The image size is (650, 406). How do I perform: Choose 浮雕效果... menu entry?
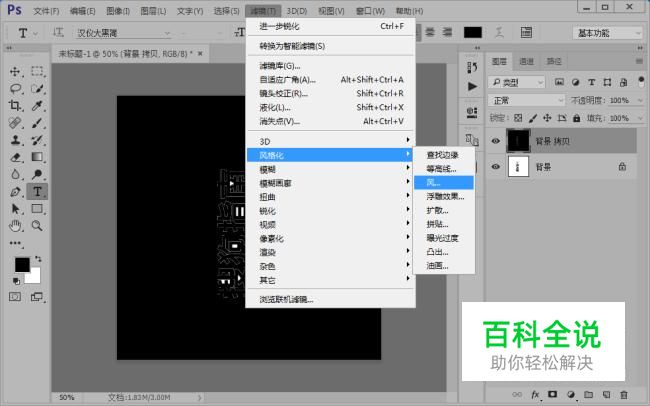(444, 196)
